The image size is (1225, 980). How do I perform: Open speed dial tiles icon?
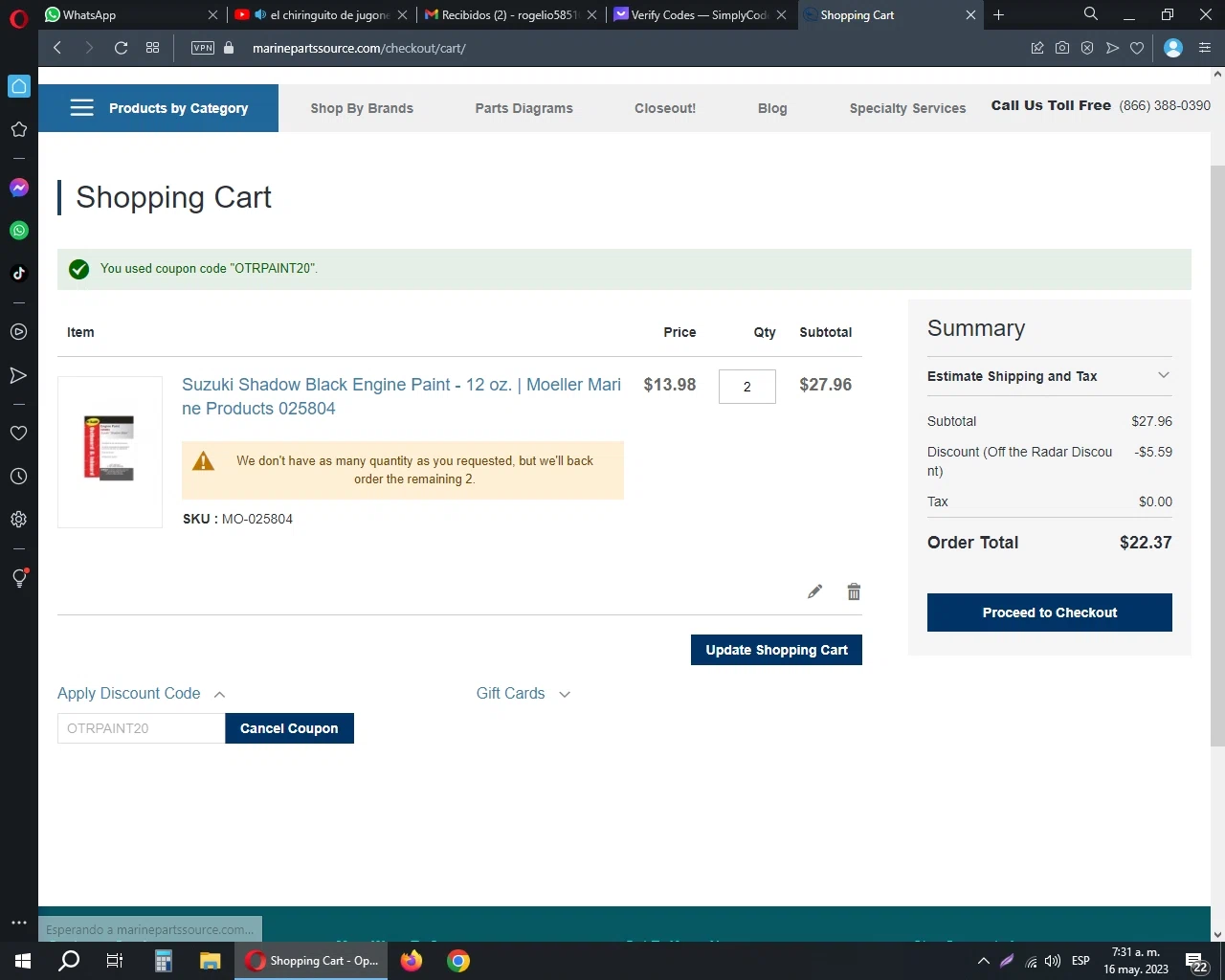tap(152, 48)
